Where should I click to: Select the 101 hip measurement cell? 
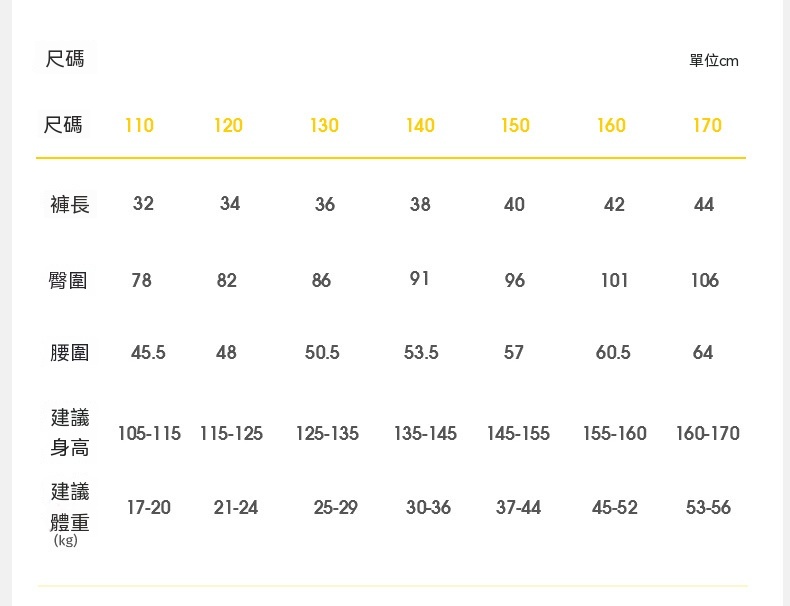pyautogui.click(x=614, y=281)
